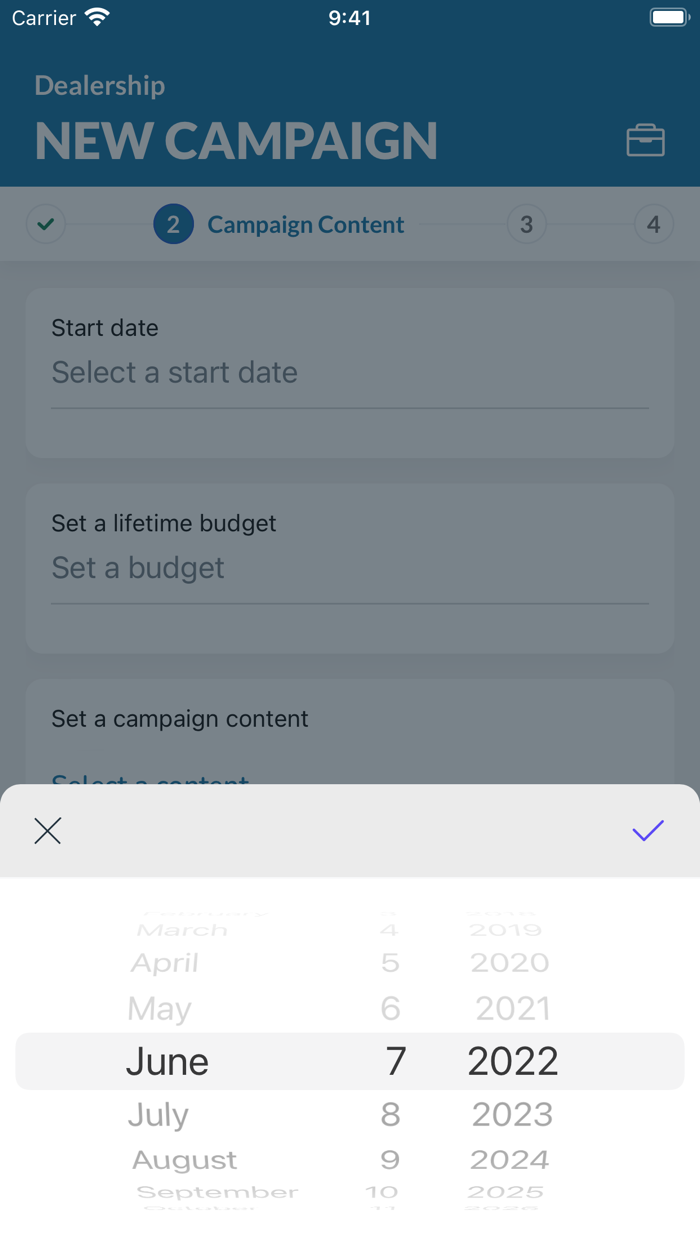The image size is (700, 1244).
Task: Pick August in month wheel
Action: (x=185, y=1160)
